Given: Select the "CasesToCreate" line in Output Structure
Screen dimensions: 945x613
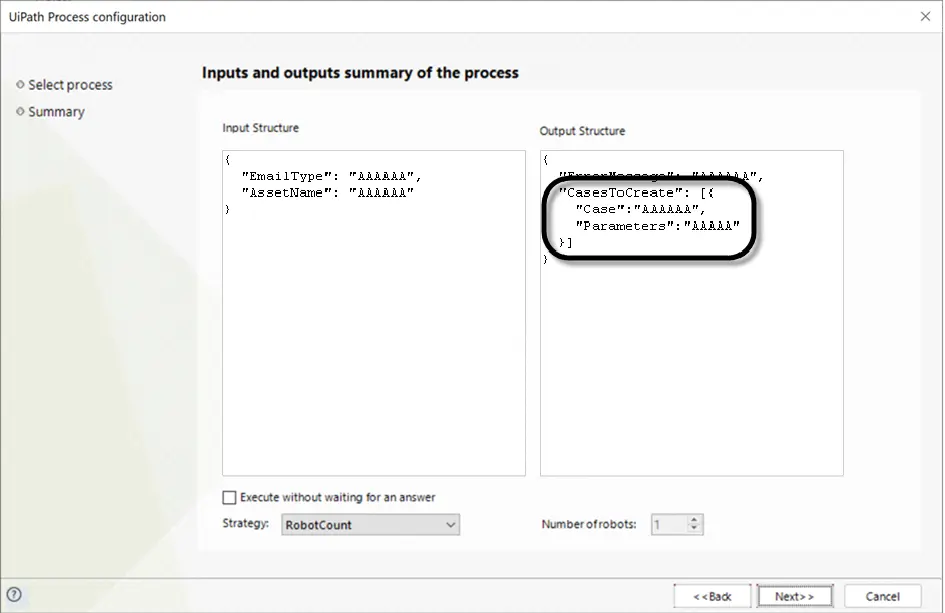Looking at the screenshot, I should [636, 193].
